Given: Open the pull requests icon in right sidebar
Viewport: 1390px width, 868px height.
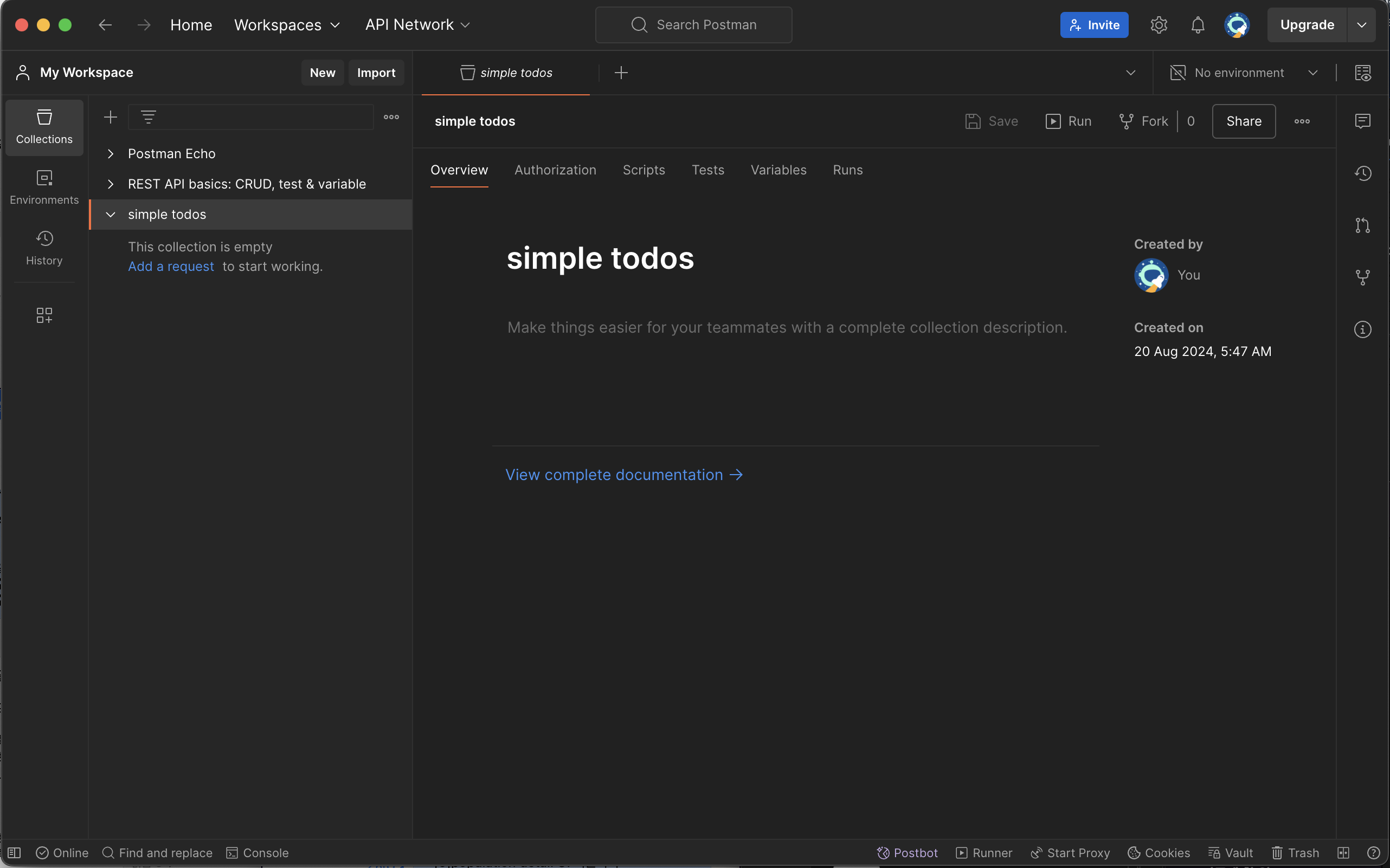Looking at the screenshot, I should [x=1362, y=225].
